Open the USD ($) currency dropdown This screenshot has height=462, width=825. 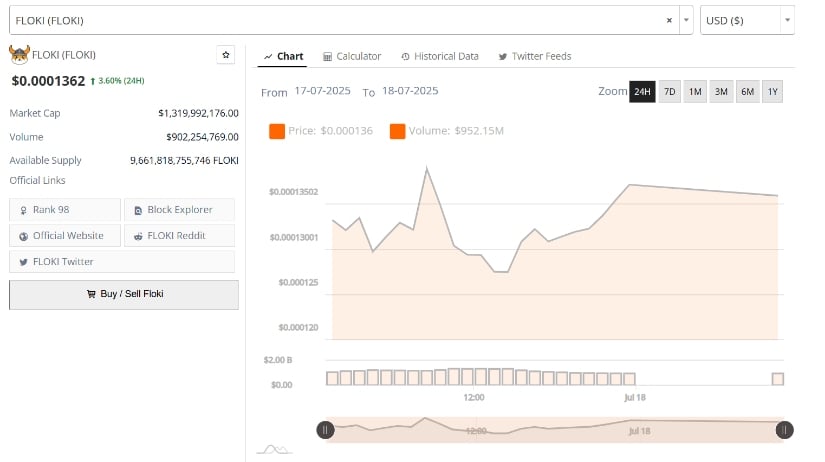click(x=747, y=21)
